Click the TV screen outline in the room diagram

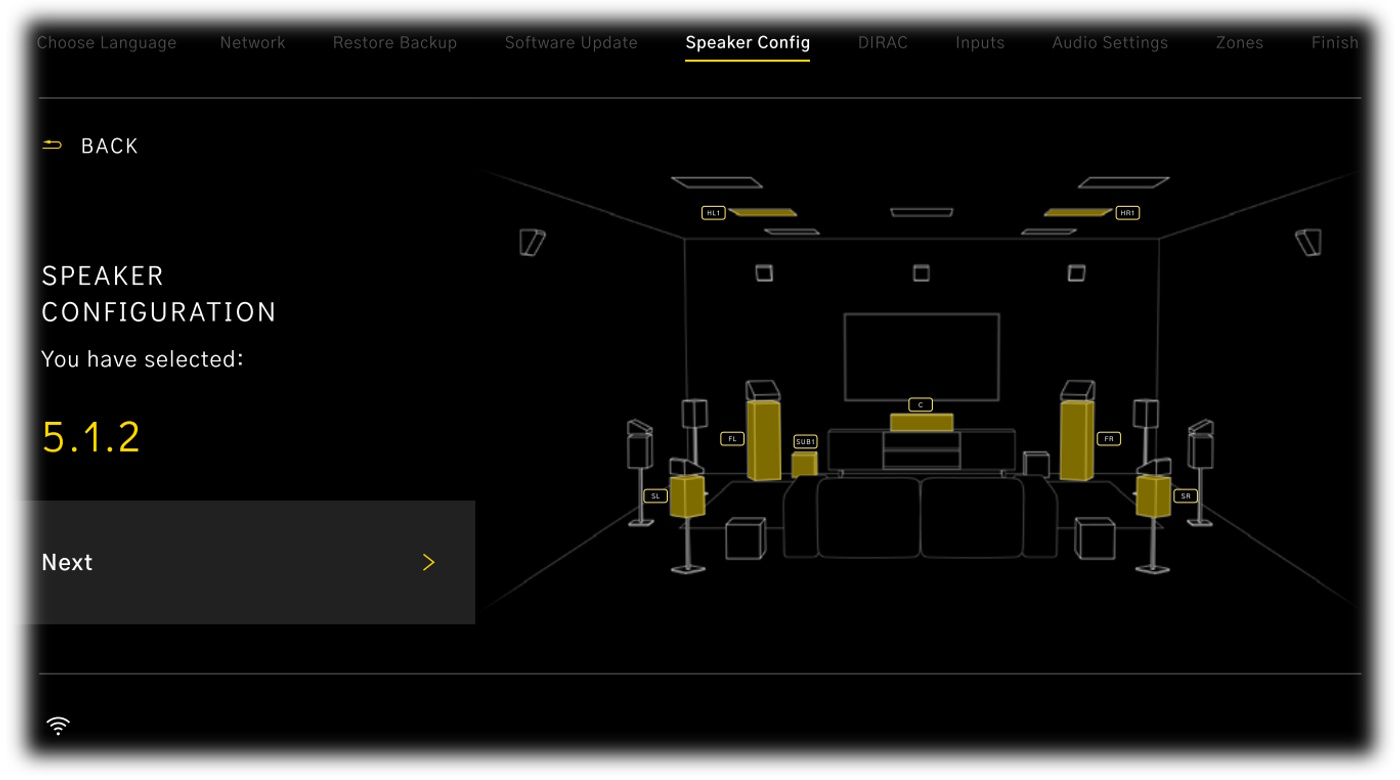tap(922, 357)
